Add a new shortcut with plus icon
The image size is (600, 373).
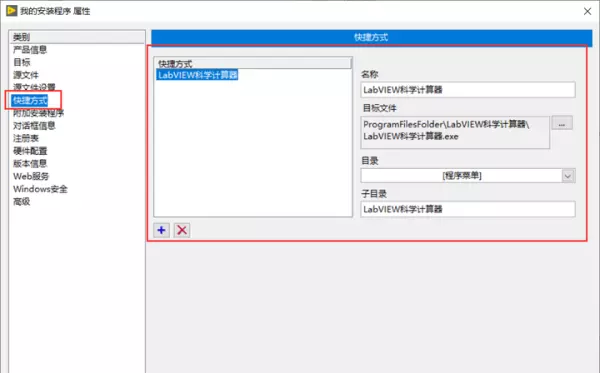point(161,230)
